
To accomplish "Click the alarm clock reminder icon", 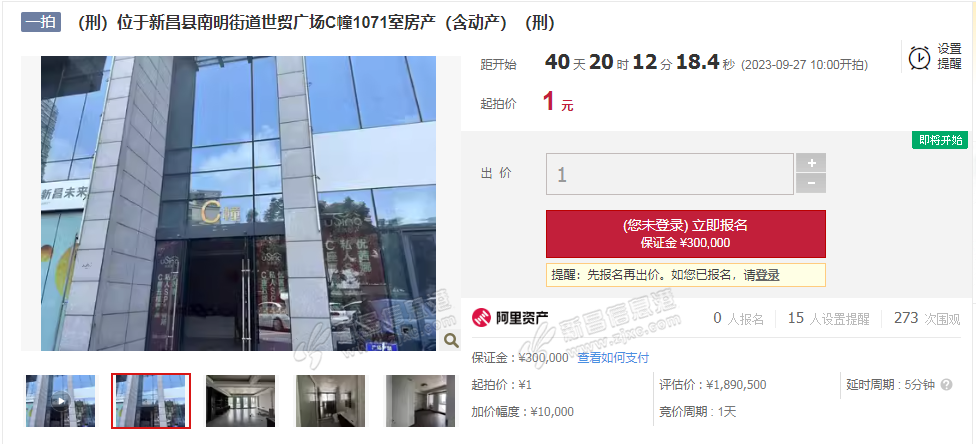I will [919, 57].
